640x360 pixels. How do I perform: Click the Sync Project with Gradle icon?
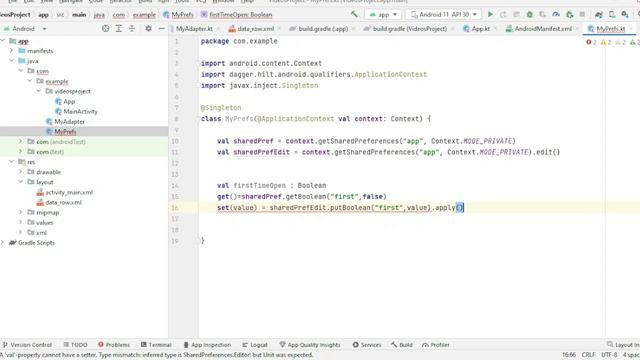tap(599, 14)
